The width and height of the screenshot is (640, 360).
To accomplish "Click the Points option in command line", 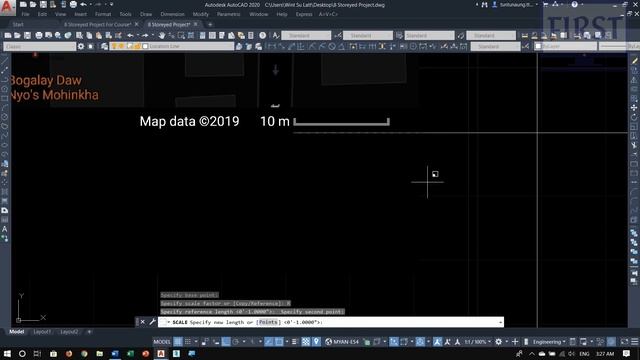I will [x=268, y=322].
